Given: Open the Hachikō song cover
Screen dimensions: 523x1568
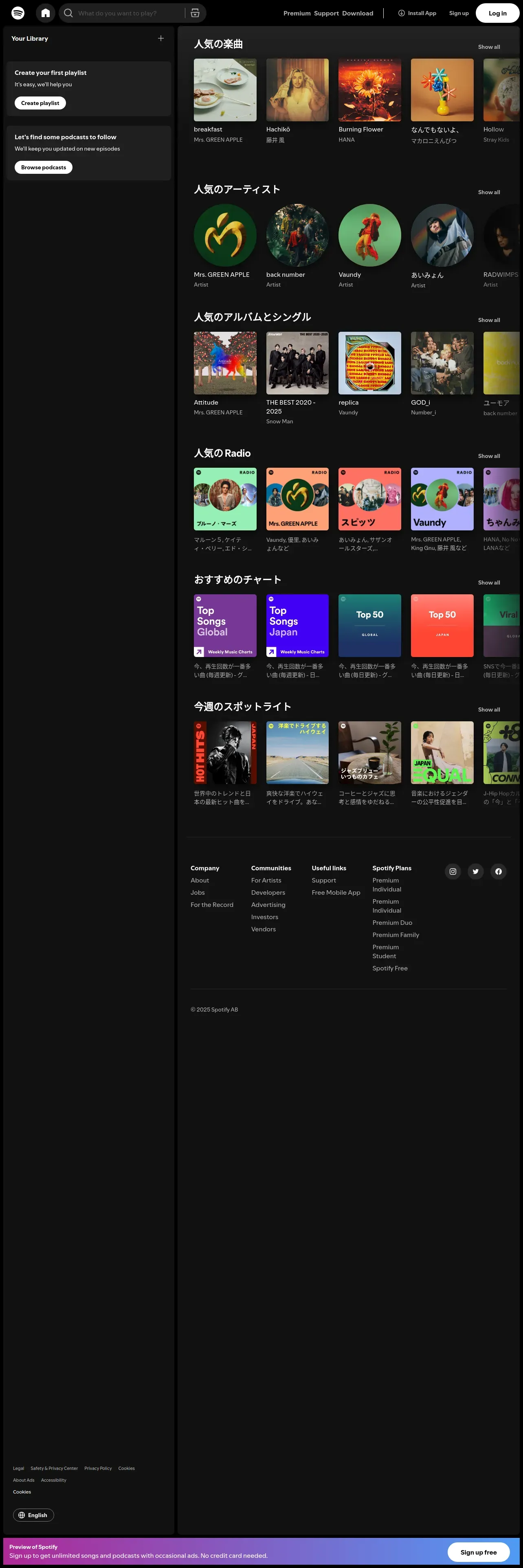Looking at the screenshot, I should pos(297,90).
